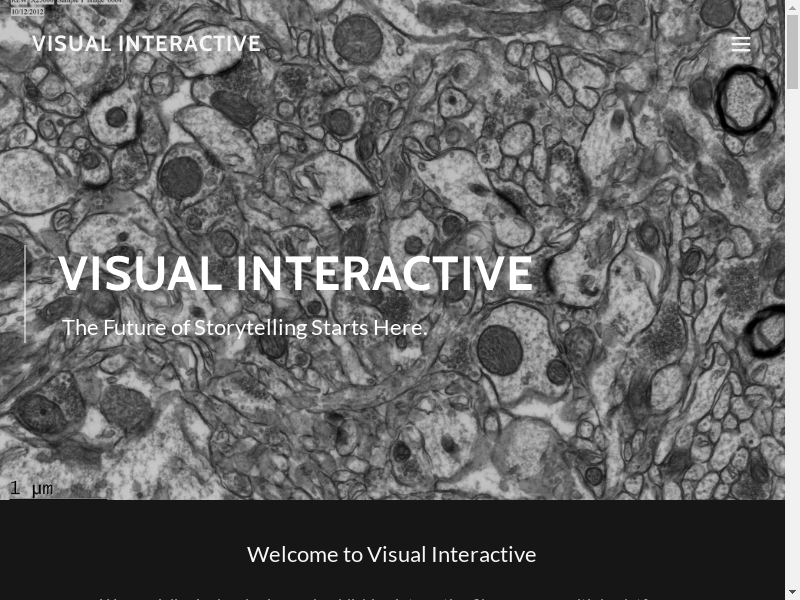Click the large VISUAL INTERACTIVE hero heading

tap(295, 275)
